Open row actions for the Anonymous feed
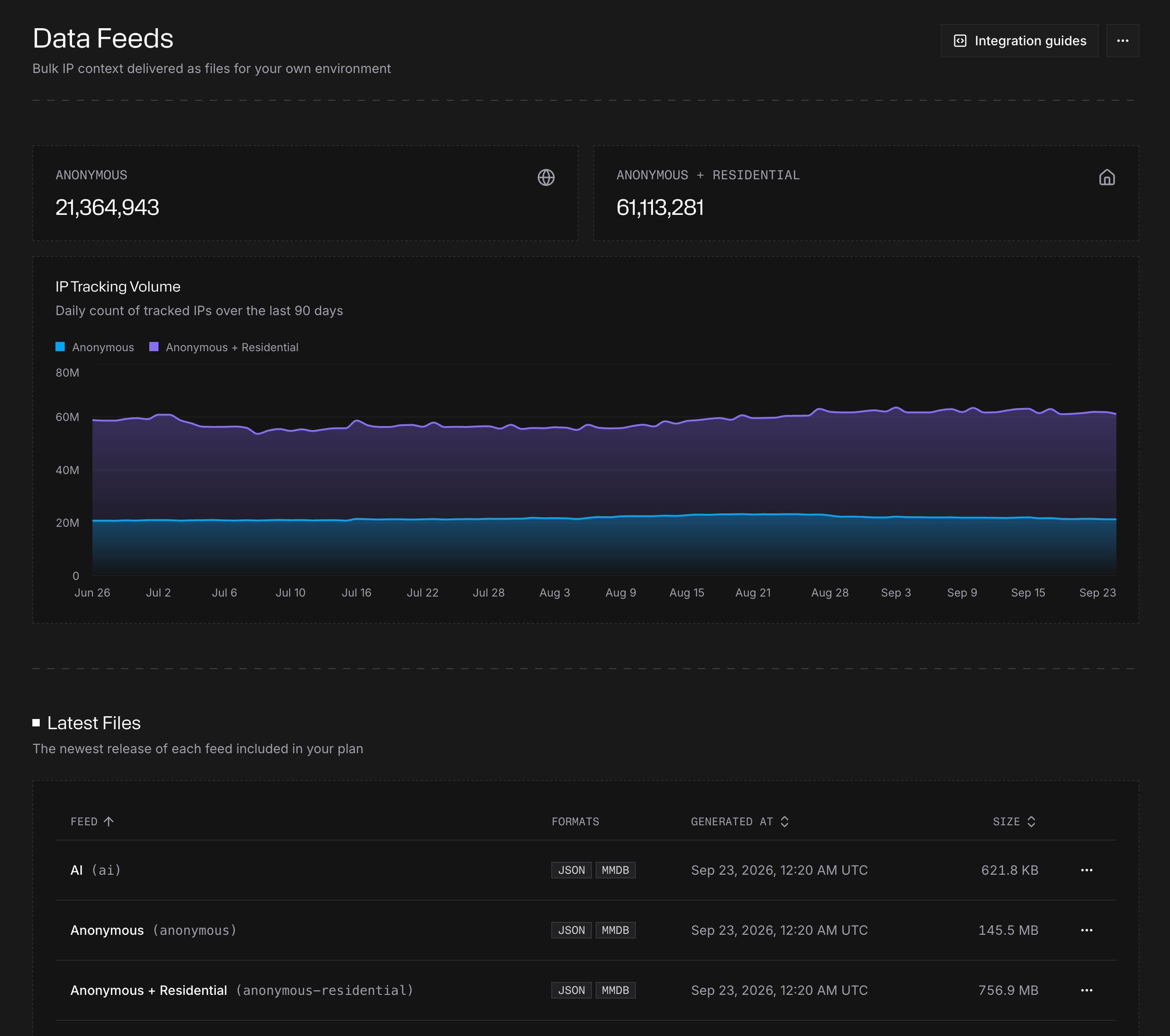 pyautogui.click(x=1086, y=930)
